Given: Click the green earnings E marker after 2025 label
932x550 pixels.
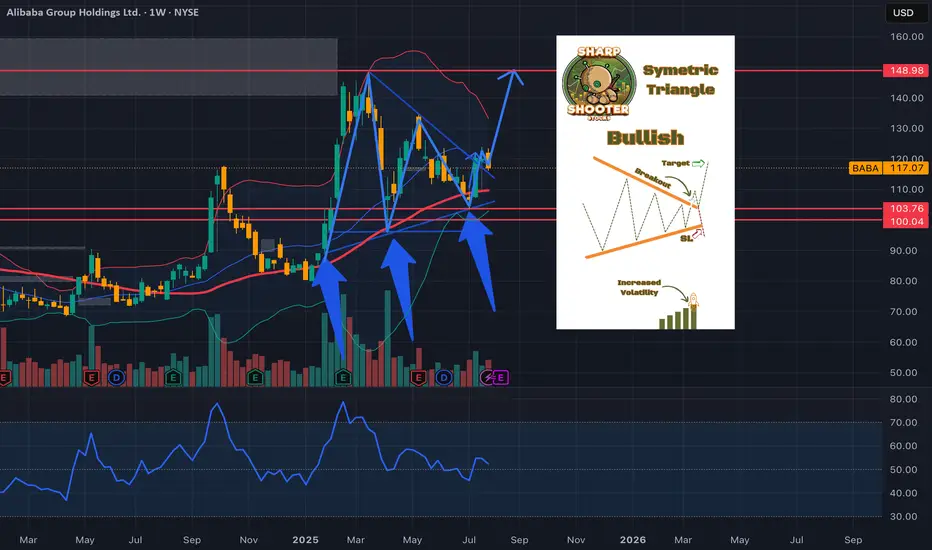Looking at the screenshot, I should (343, 377).
